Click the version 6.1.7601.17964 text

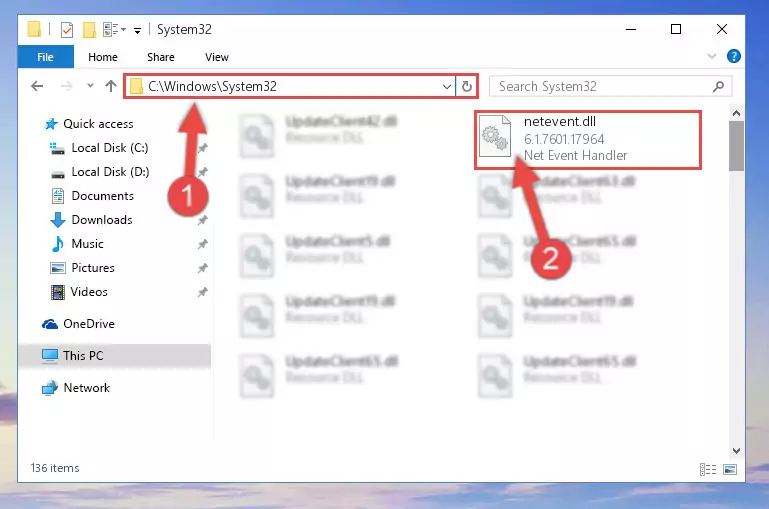coord(564,139)
